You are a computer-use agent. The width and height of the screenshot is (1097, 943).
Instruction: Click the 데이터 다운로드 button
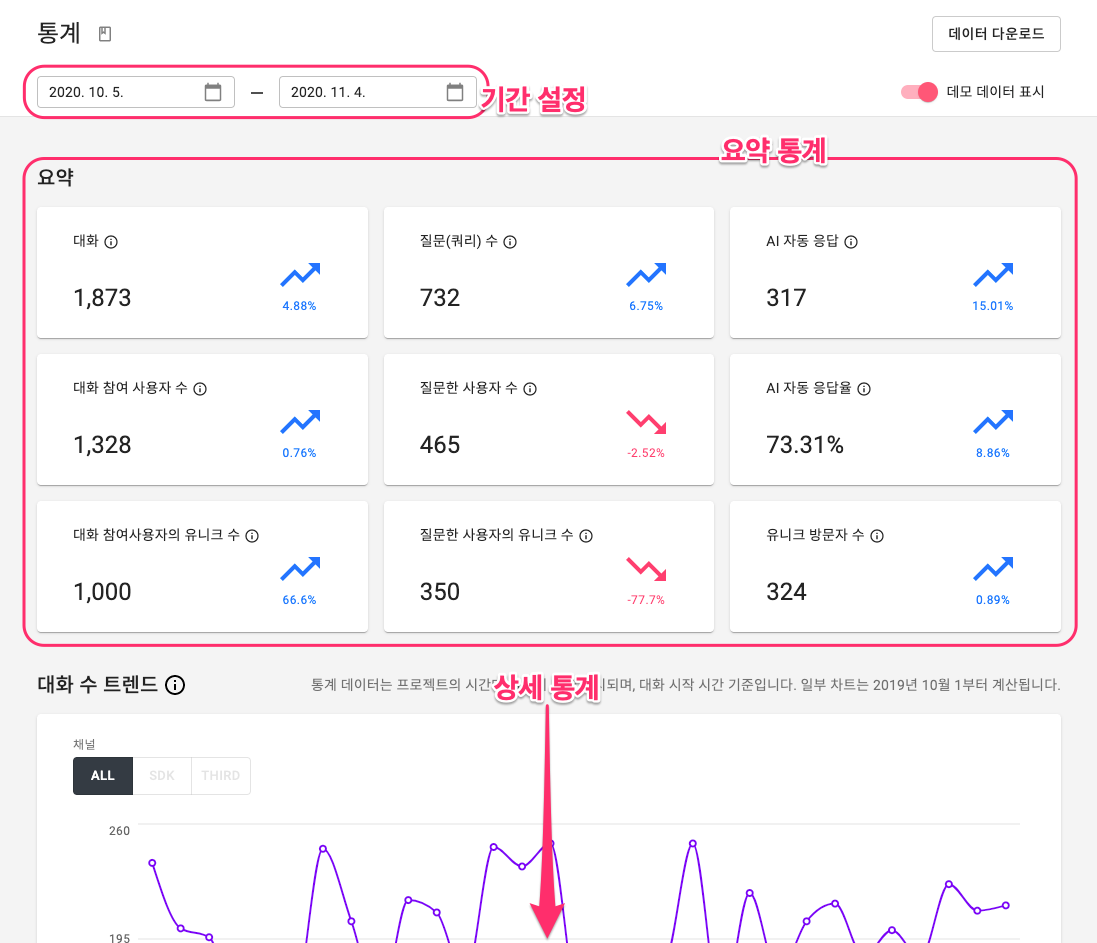coord(996,34)
